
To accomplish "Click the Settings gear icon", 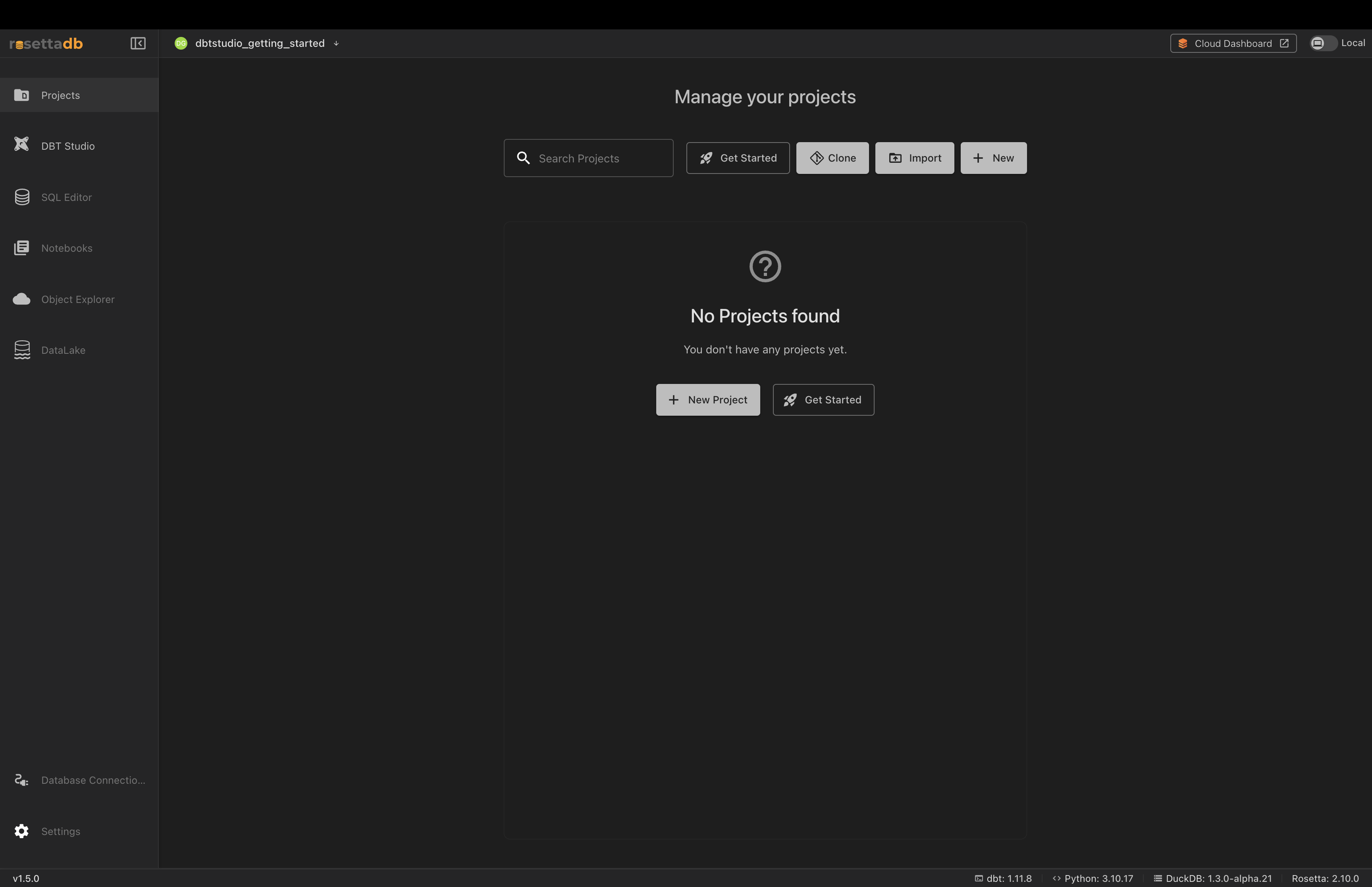I will pyautogui.click(x=22, y=831).
